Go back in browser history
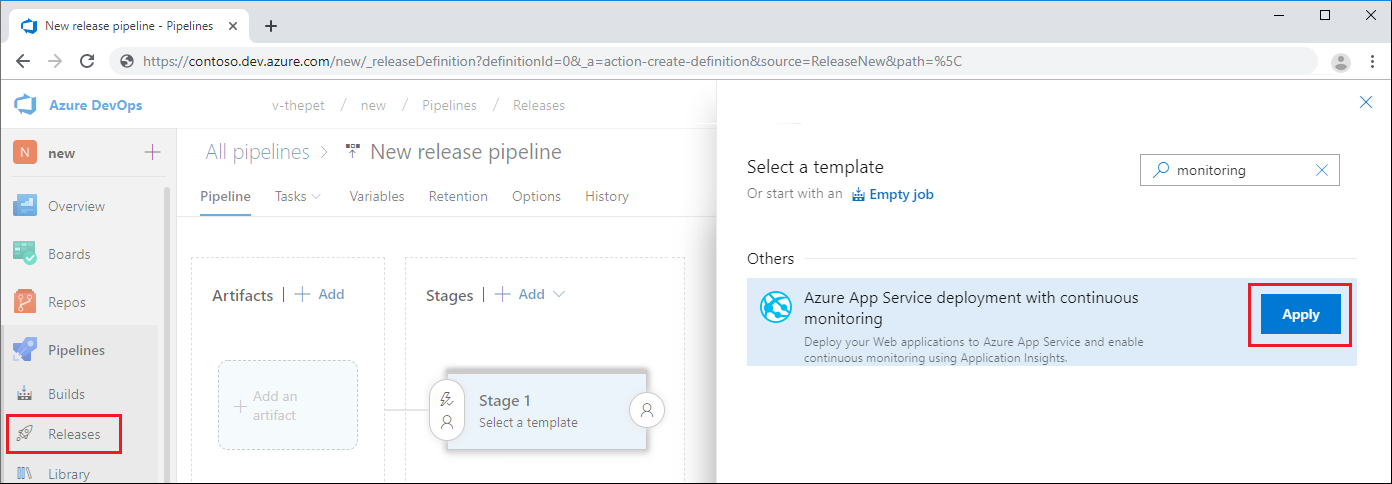The height and width of the screenshot is (484, 1392). (x=24, y=61)
